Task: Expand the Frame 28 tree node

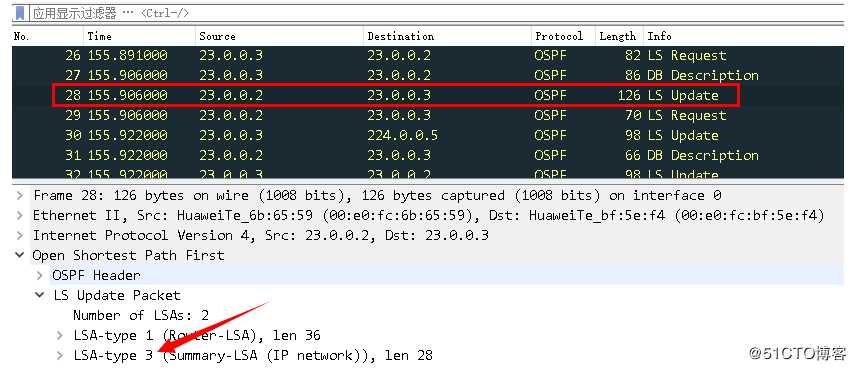Action: coord(20,195)
